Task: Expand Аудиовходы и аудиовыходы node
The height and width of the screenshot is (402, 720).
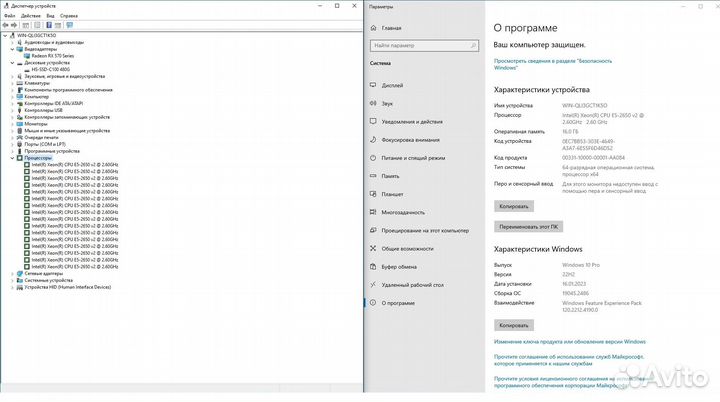Action: (12, 42)
